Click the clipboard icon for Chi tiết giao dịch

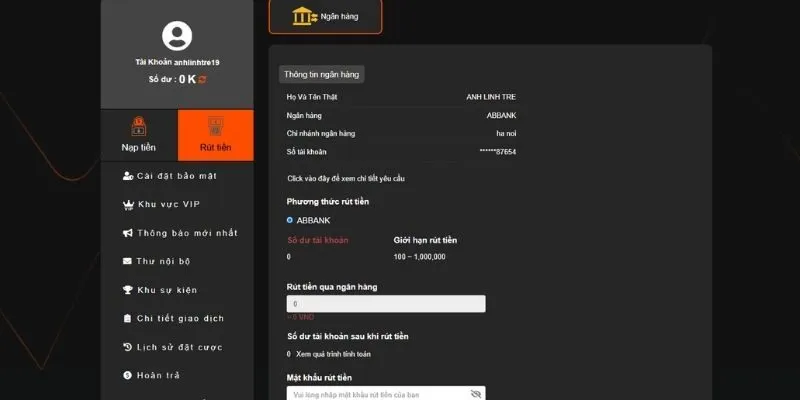click(x=127, y=318)
